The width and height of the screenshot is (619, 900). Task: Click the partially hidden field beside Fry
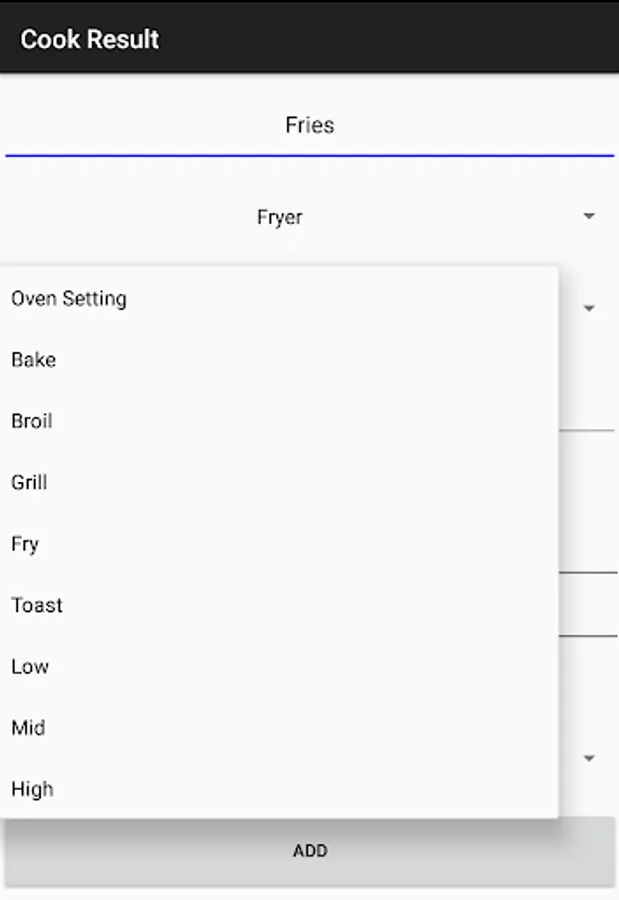click(x=587, y=552)
